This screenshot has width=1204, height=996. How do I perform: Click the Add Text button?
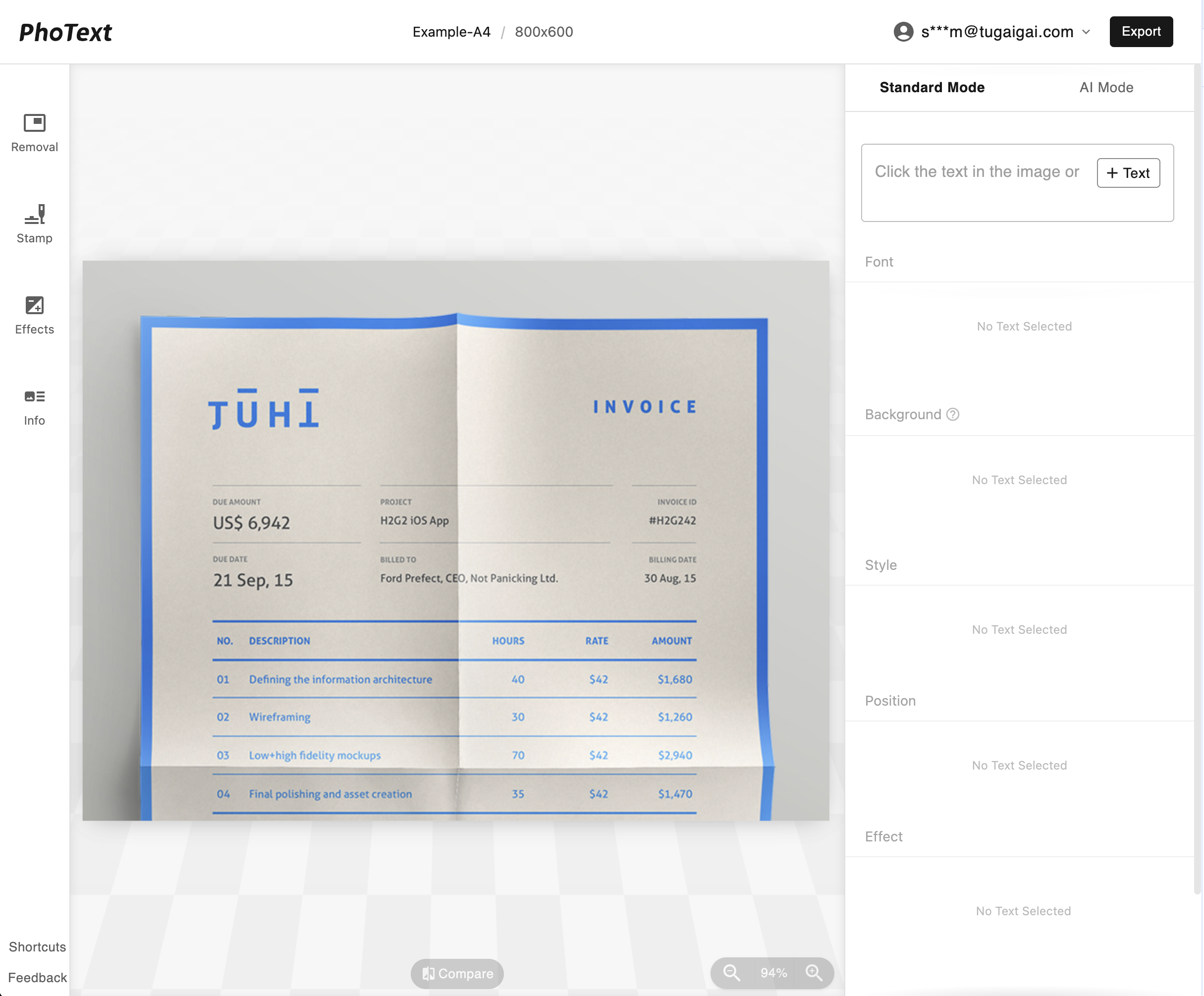1128,172
